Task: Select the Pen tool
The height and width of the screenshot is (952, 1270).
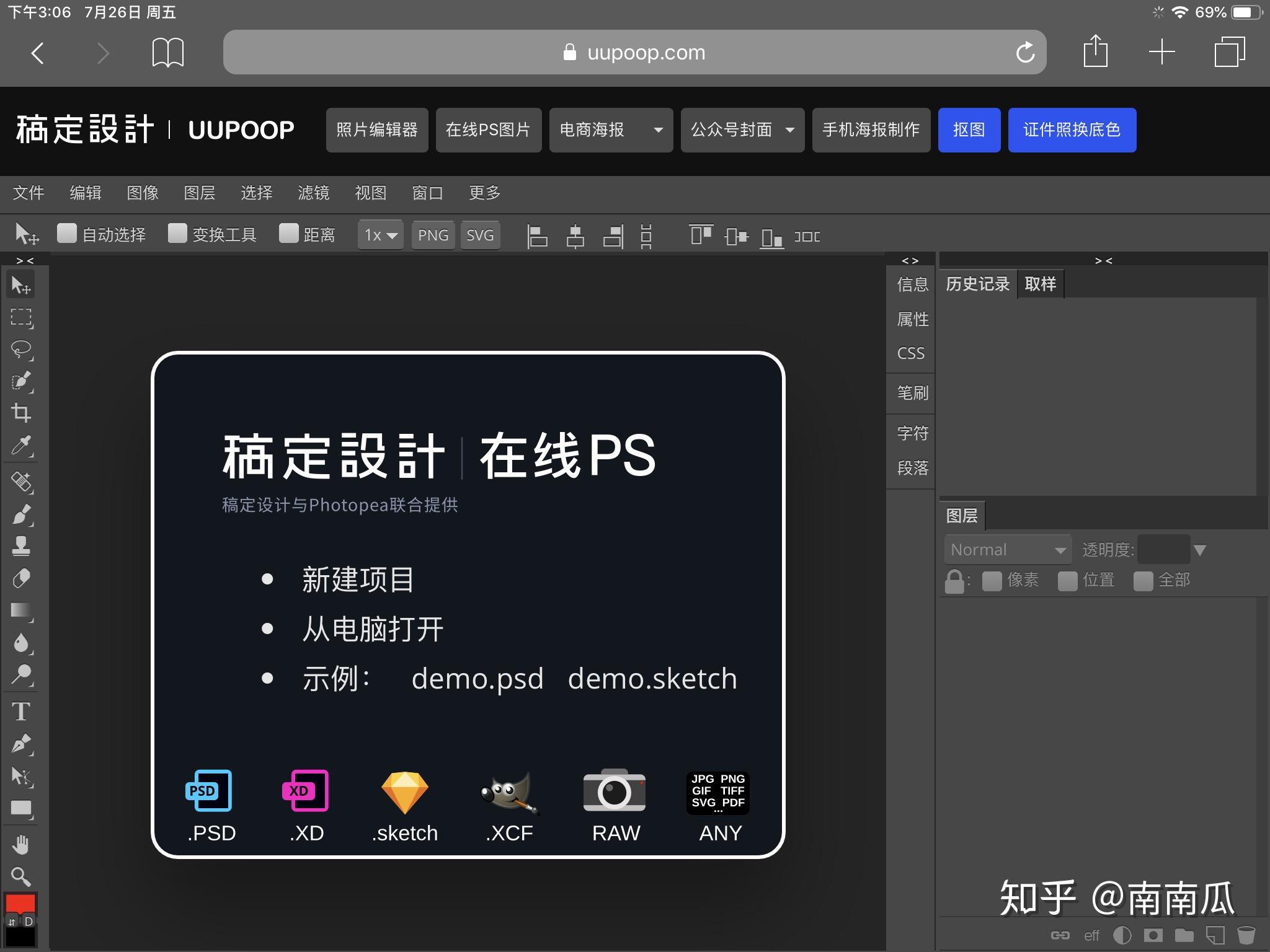Action: [x=22, y=744]
